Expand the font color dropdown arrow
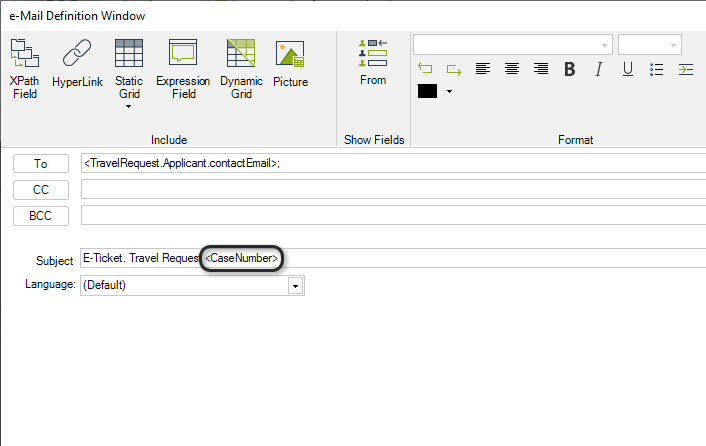 [449, 91]
